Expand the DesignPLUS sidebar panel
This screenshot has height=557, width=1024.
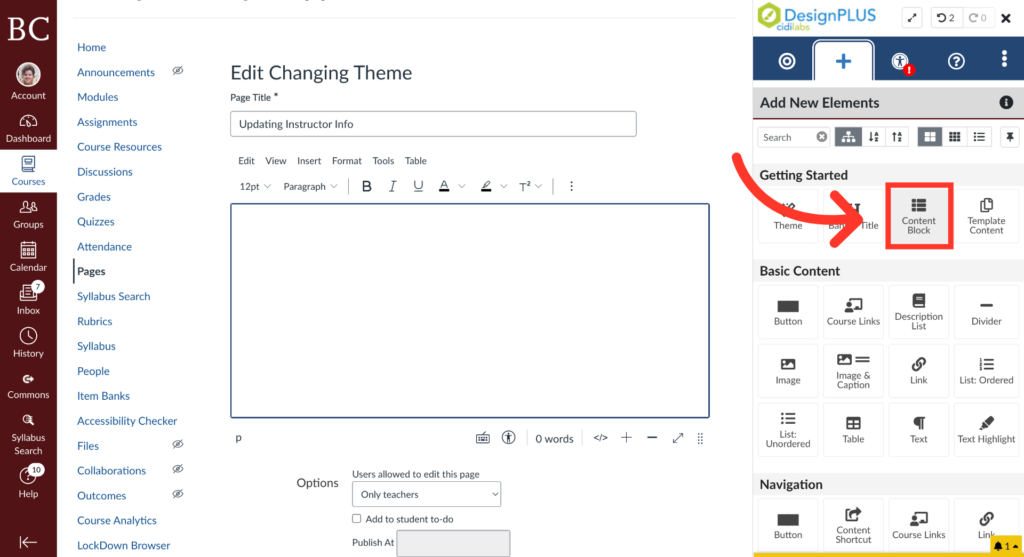912,18
